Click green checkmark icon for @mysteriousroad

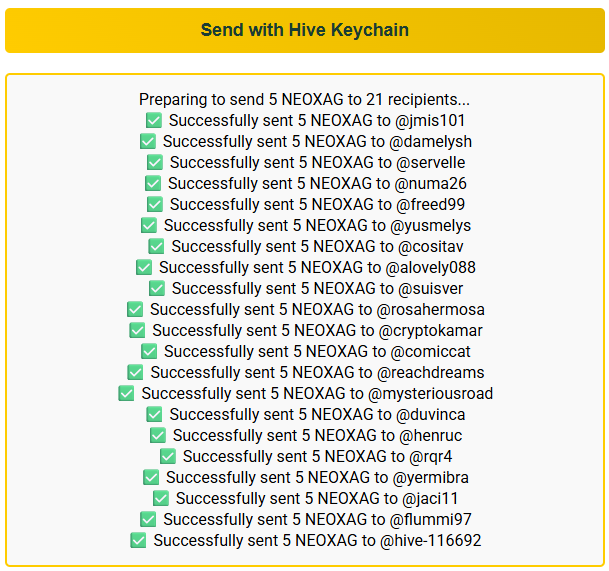point(126,393)
